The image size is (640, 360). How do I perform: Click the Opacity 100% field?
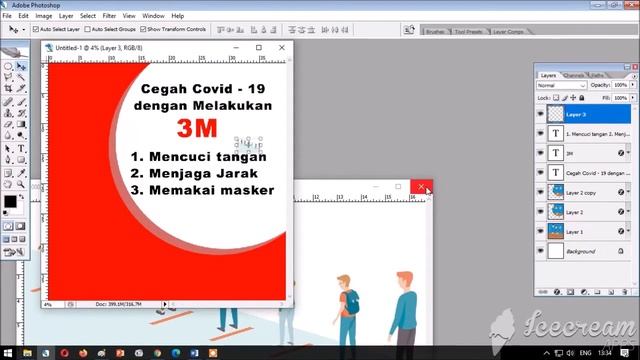[x=620, y=85]
